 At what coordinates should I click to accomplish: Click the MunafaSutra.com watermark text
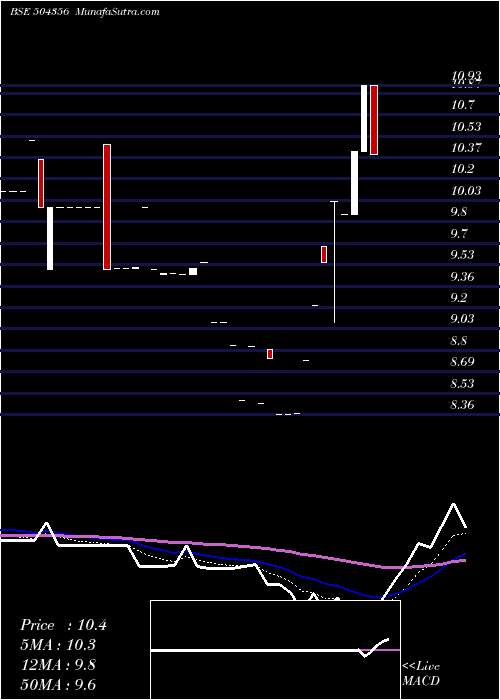(x=117, y=12)
